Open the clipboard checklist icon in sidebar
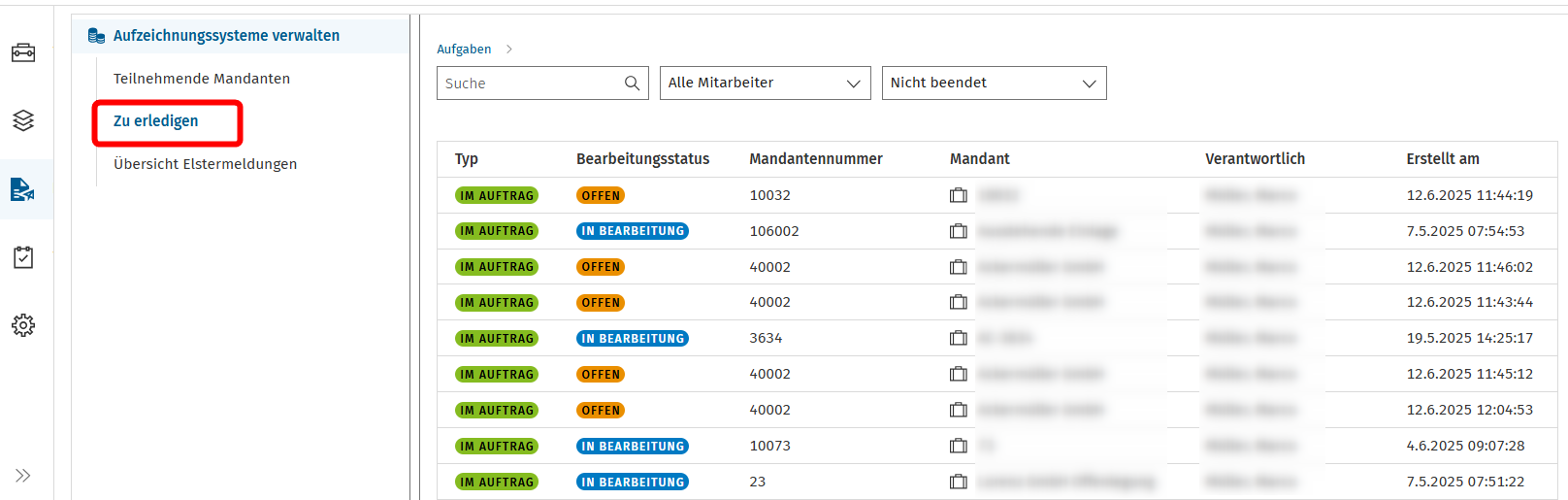Screen dimensions: 1568x500 23,257
